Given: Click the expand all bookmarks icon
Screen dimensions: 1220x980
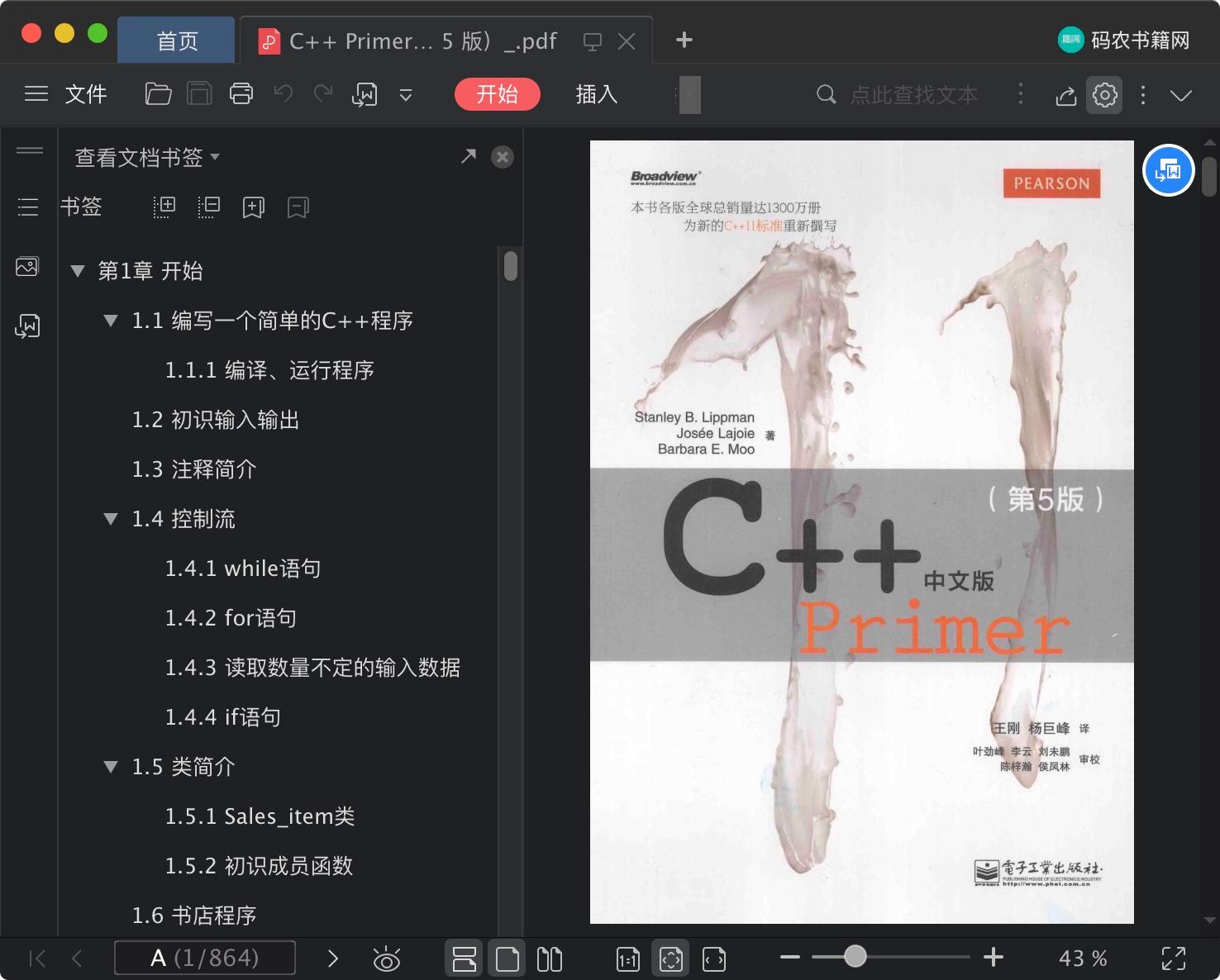Looking at the screenshot, I should coord(164,207).
